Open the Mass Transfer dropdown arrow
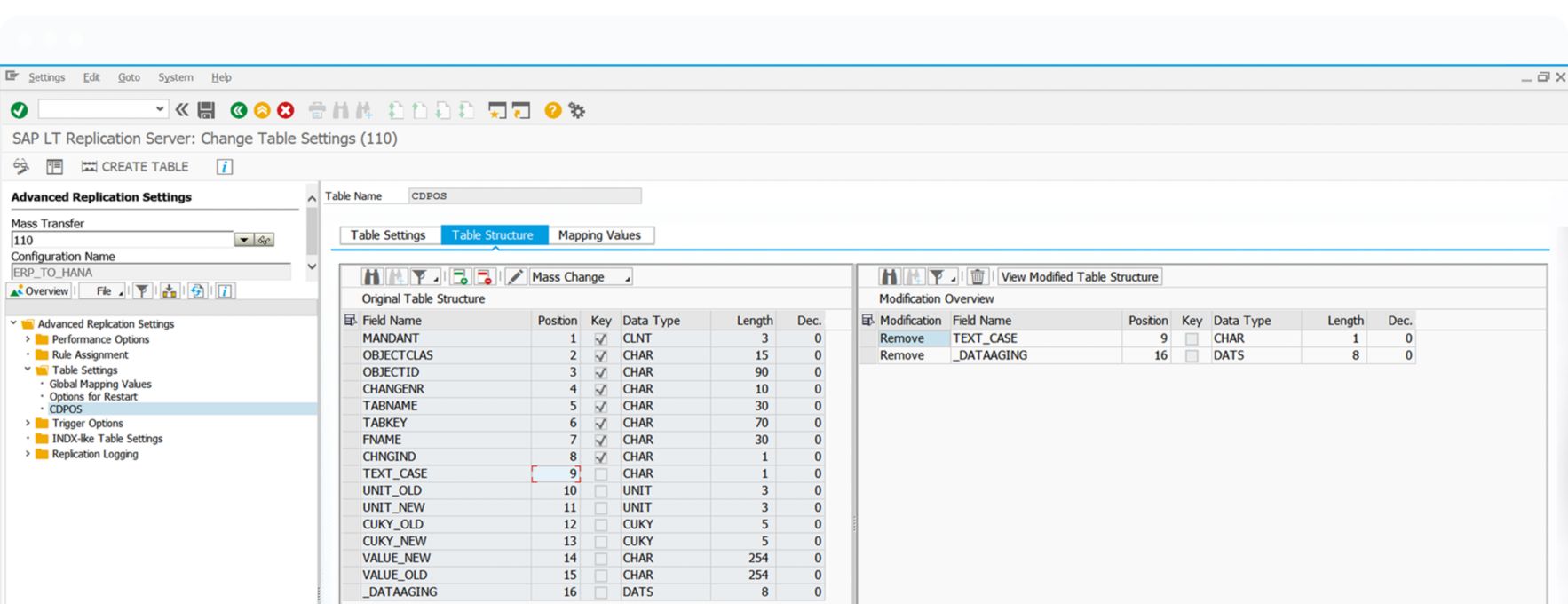 [x=243, y=240]
